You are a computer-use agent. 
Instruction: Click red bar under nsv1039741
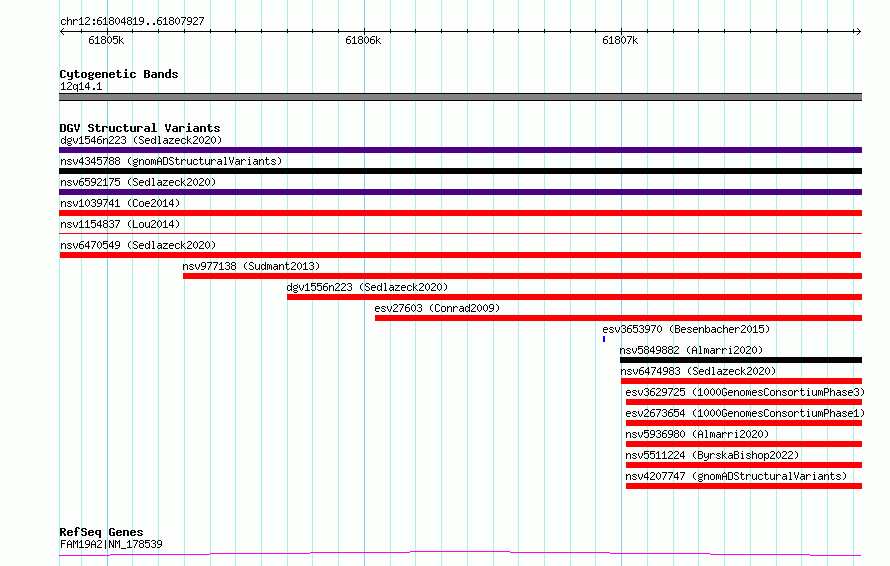click(460, 213)
